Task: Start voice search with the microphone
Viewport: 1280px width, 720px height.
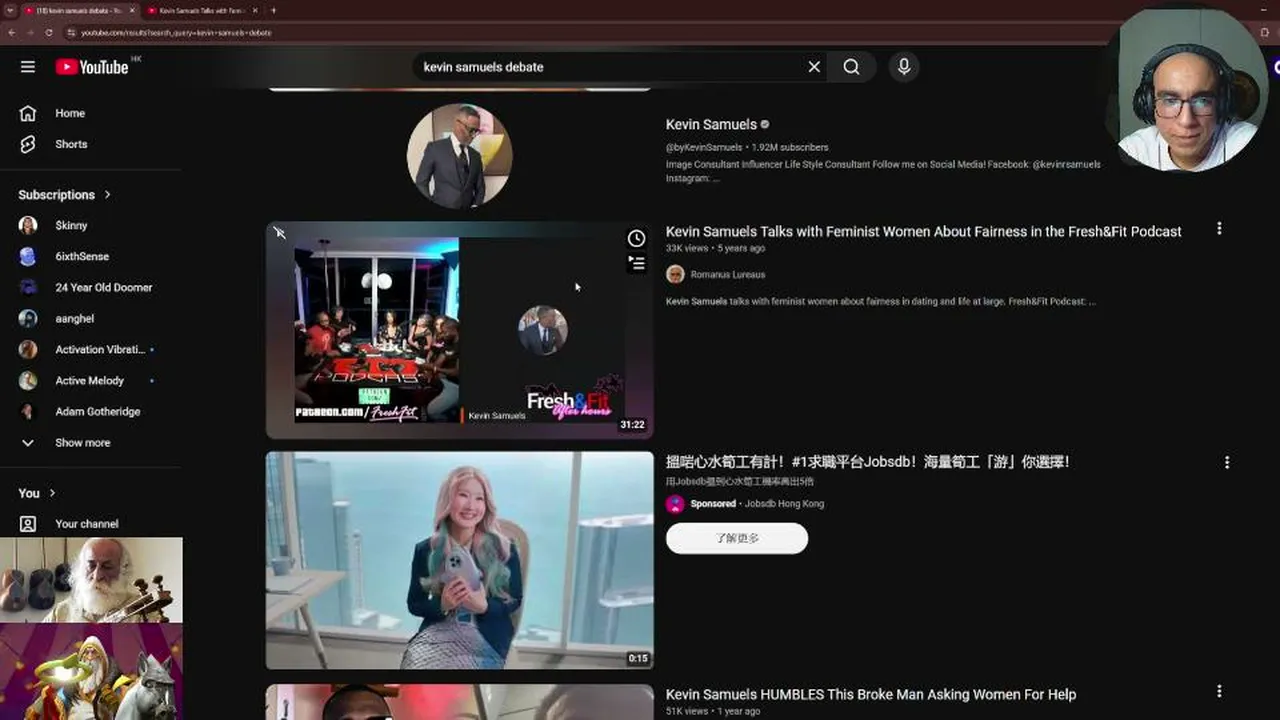Action: click(x=904, y=67)
